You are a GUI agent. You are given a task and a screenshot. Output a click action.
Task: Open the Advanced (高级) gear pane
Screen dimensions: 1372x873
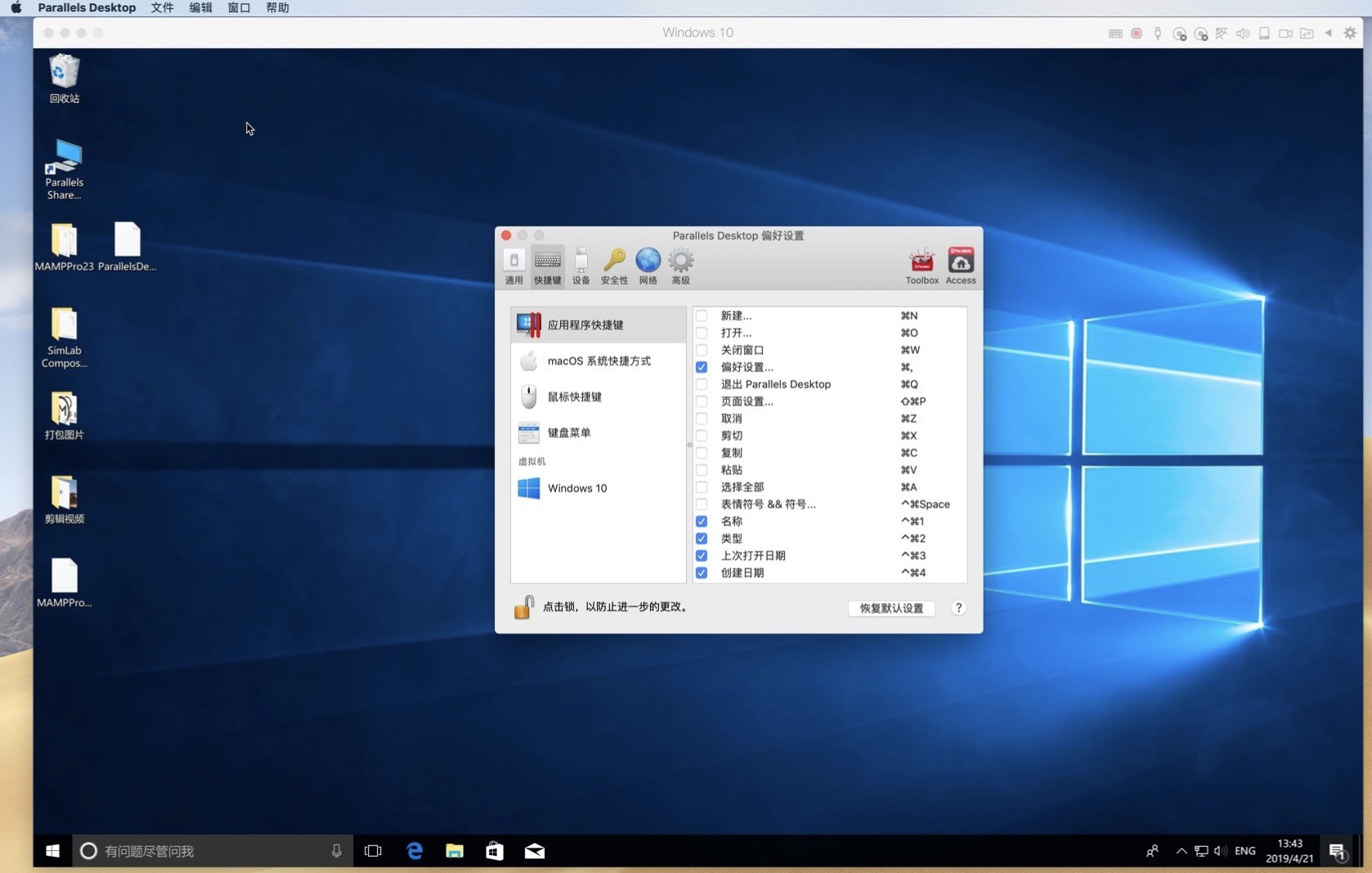pos(680,266)
